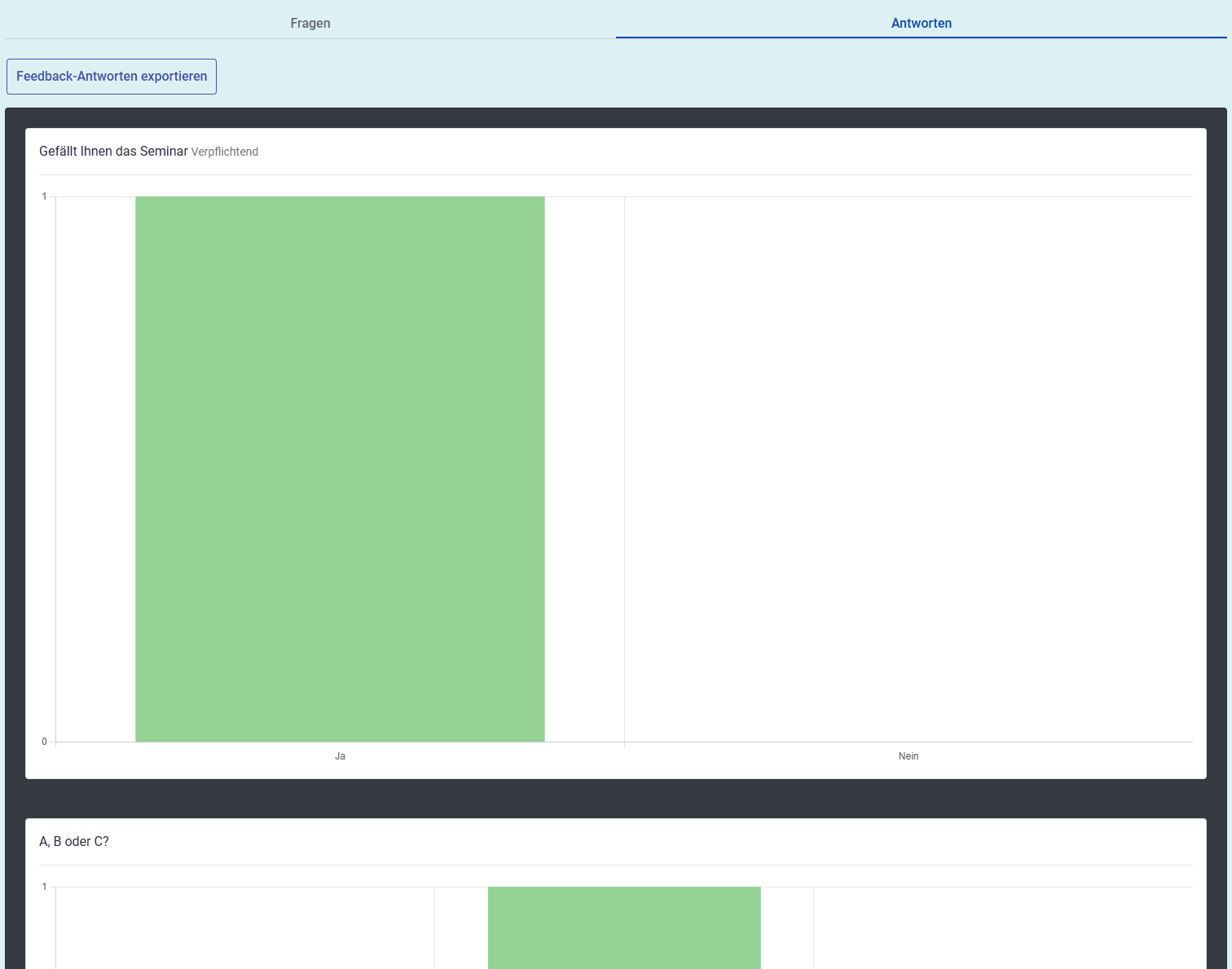Image resolution: width=1232 pixels, height=969 pixels.
Task: Click the question title Gefällt Ihnen das Seminar
Action: (x=113, y=152)
